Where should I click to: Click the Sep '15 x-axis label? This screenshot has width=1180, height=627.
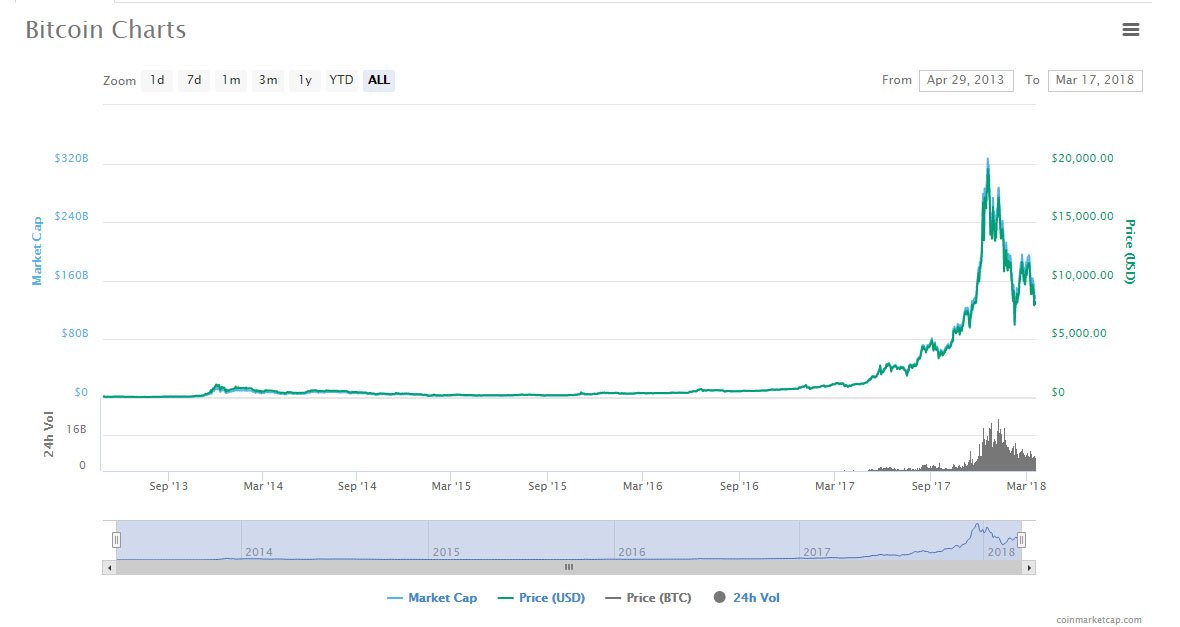547,486
